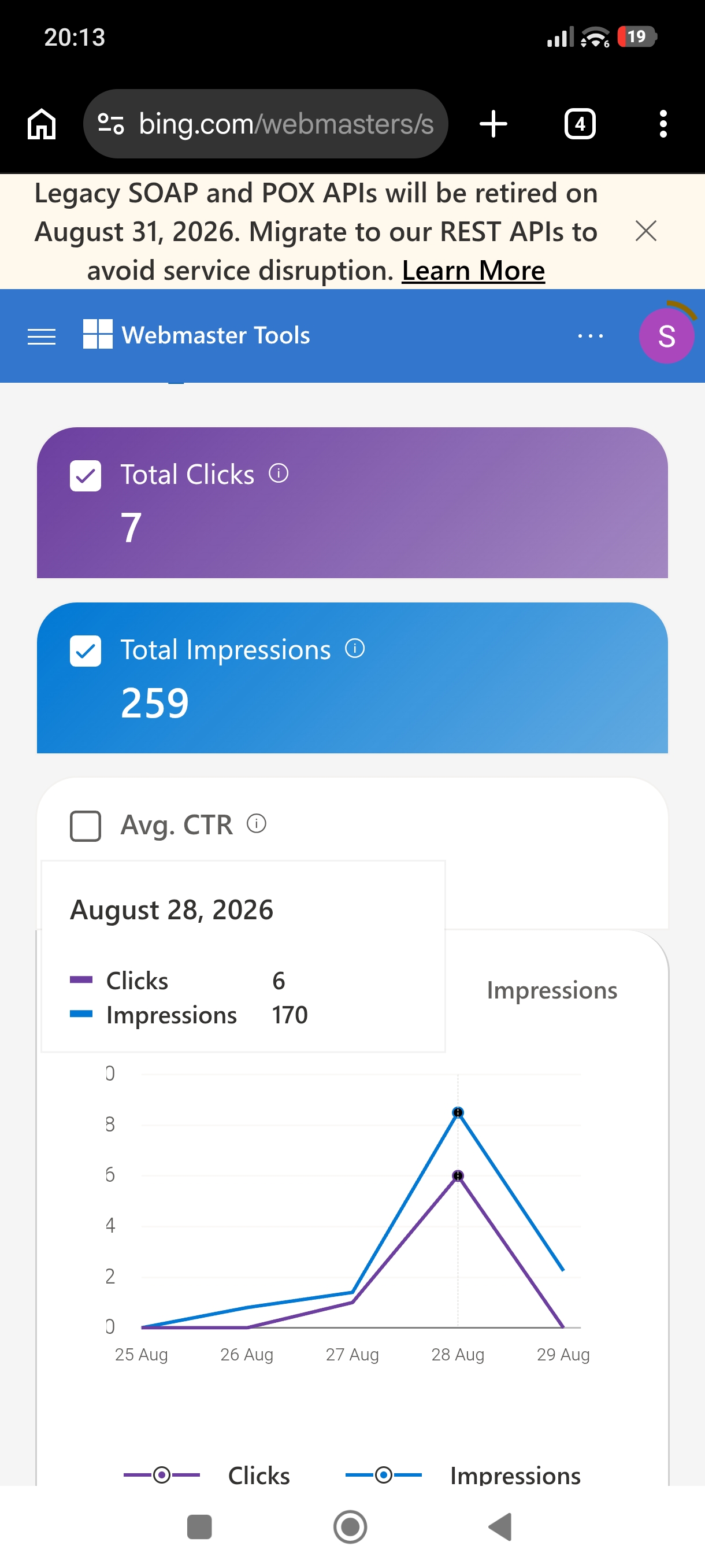This screenshot has height=1568, width=705.
Task: Show info tooltip for Total Clicks
Action: [x=279, y=473]
